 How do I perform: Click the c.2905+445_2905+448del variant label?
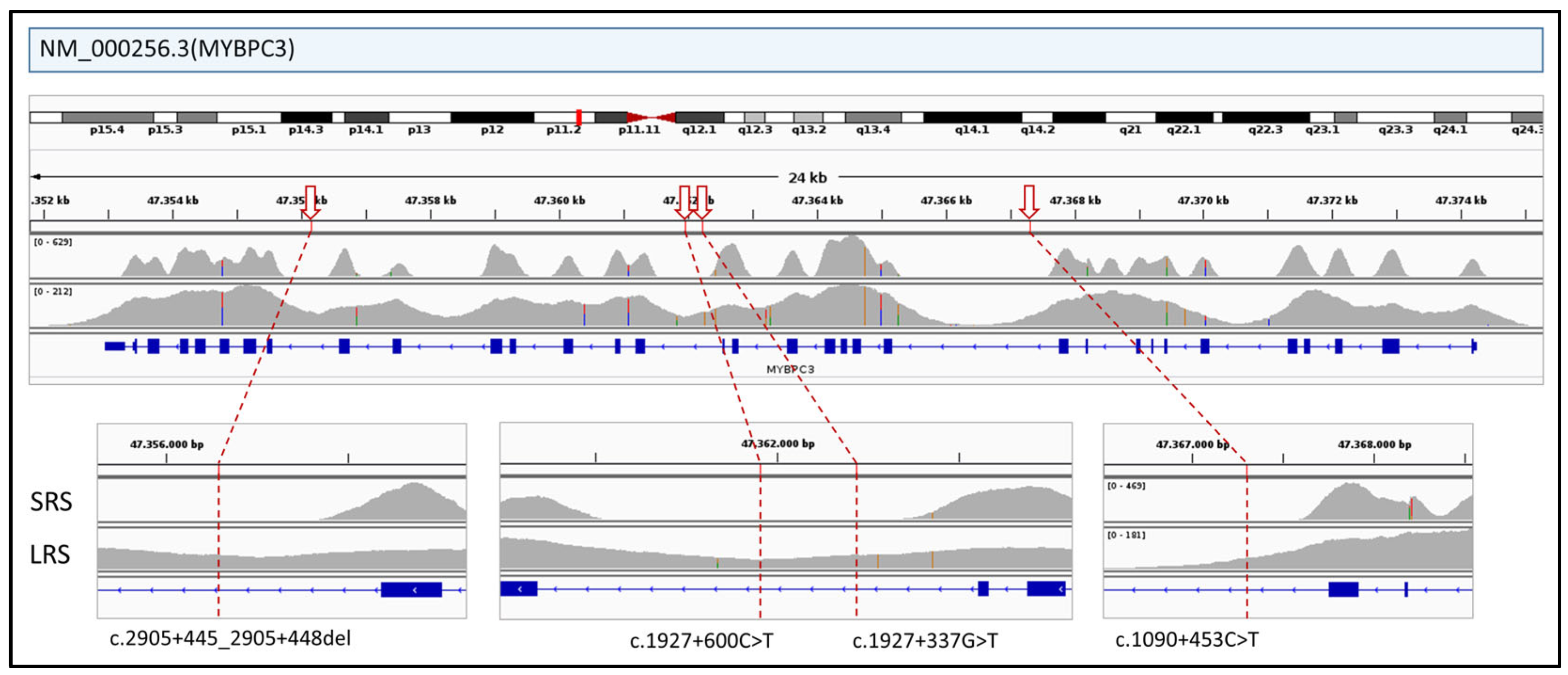(x=230, y=638)
